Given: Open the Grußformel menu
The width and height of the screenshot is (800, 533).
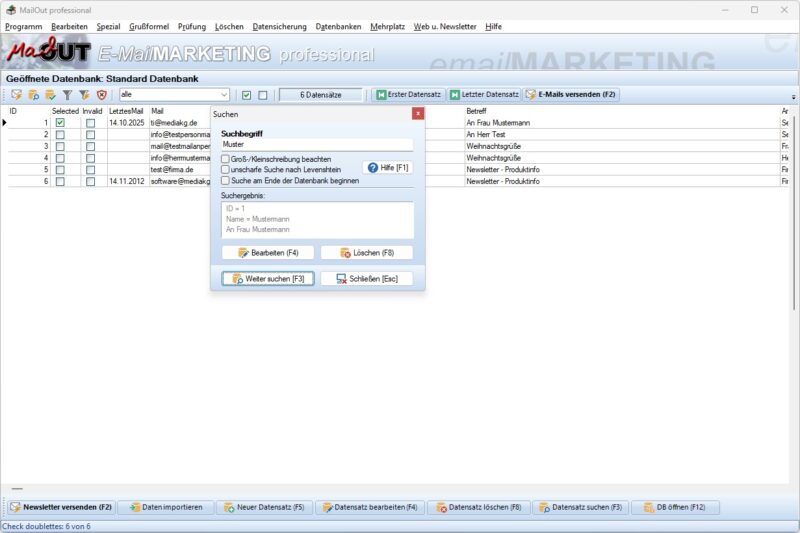Looking at the screenshot, I should pos(149,26).
